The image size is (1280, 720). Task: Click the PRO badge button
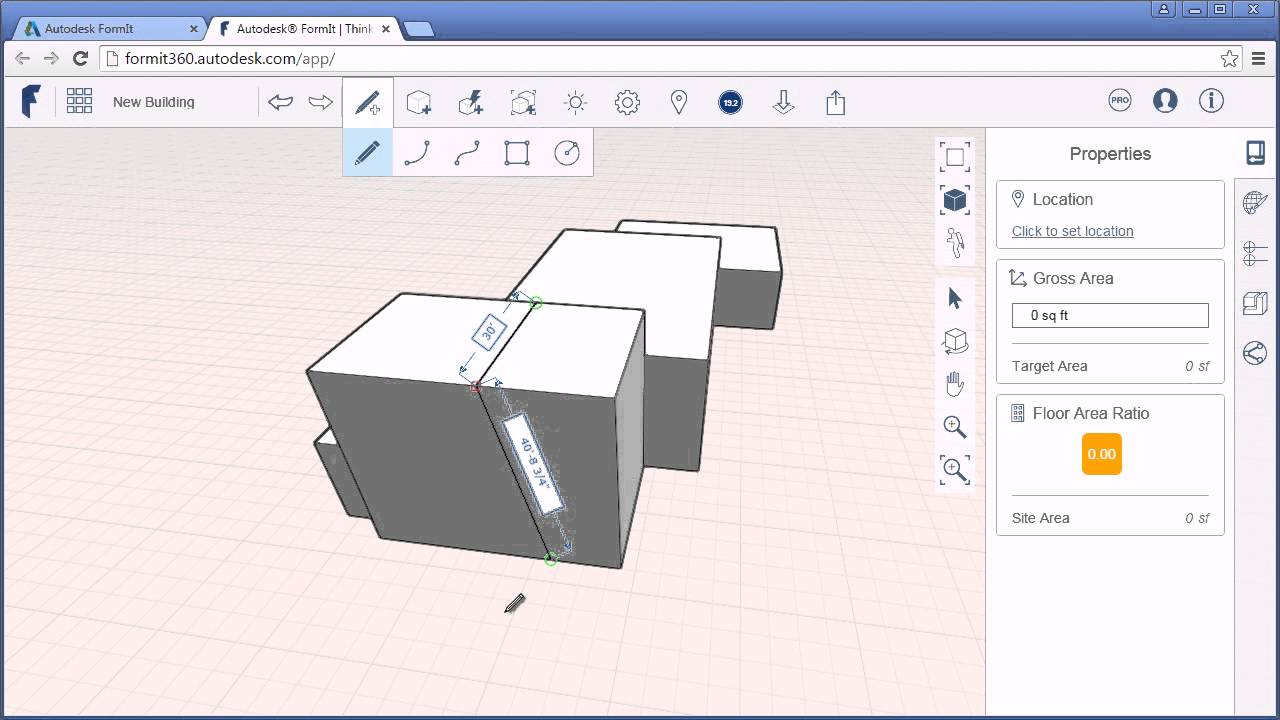coord(1120,100)
